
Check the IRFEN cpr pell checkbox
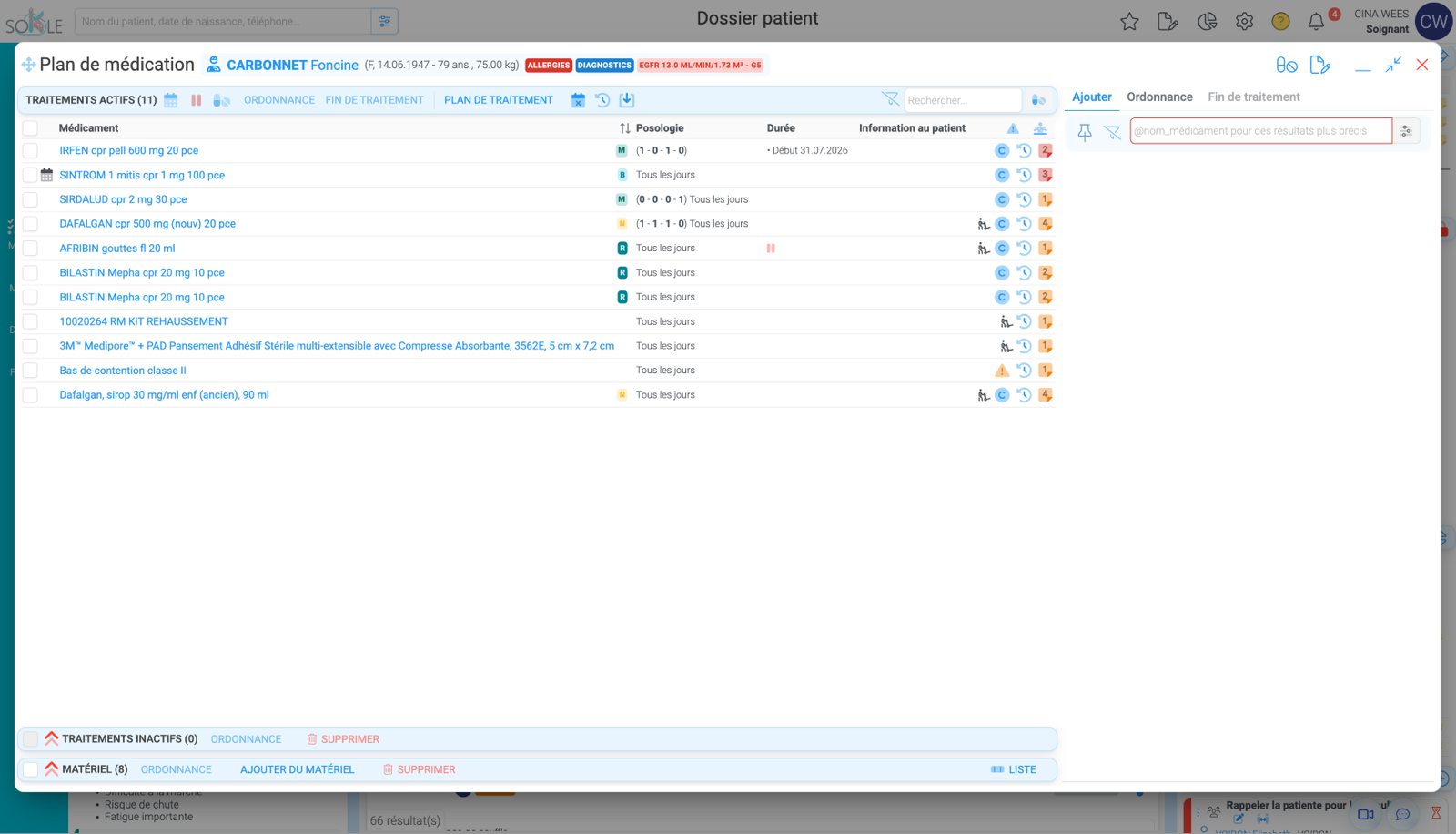pos(31,151)
